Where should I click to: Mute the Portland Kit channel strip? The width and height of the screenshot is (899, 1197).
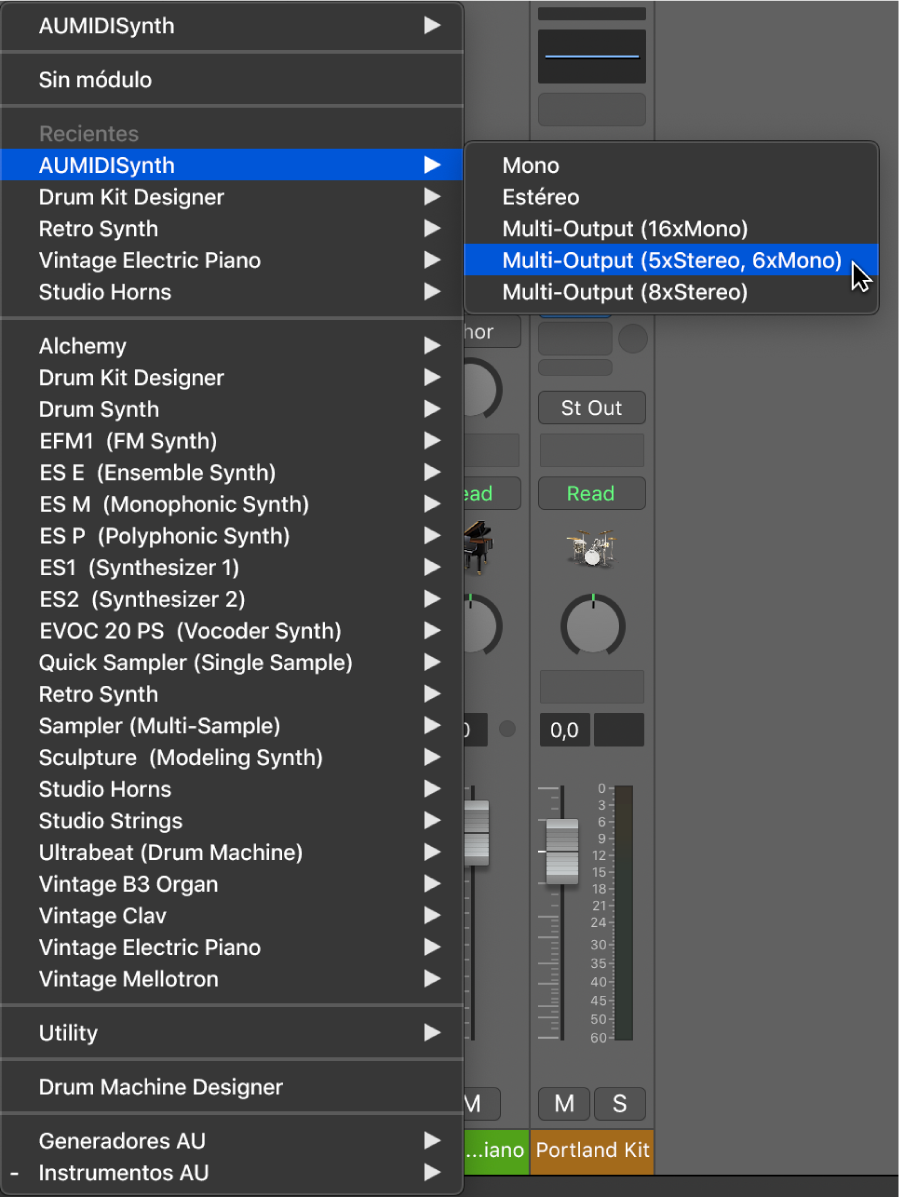tap(564, 1103)
